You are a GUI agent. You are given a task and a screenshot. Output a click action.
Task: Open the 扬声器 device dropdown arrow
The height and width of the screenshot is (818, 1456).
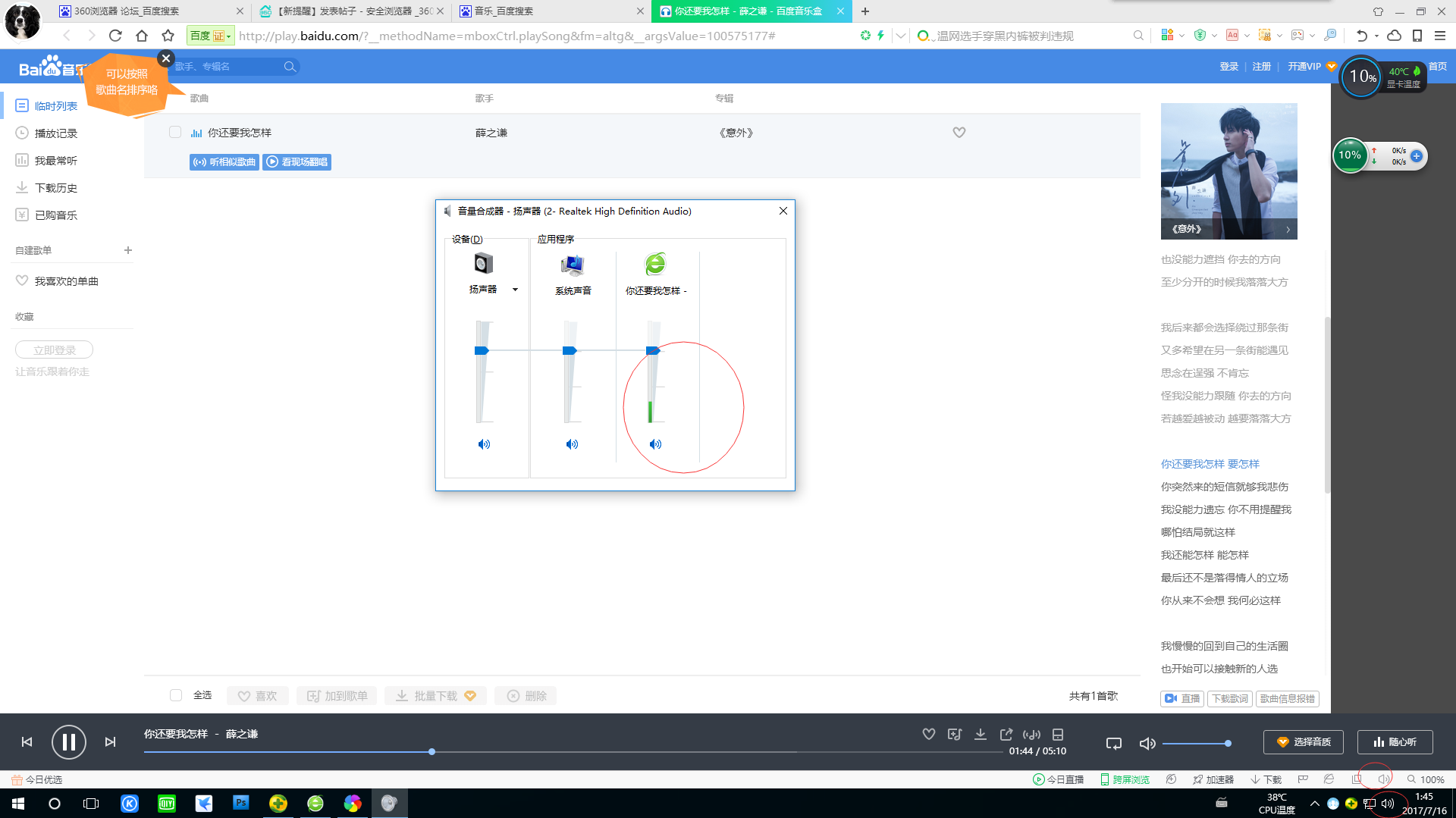point(516,290)
